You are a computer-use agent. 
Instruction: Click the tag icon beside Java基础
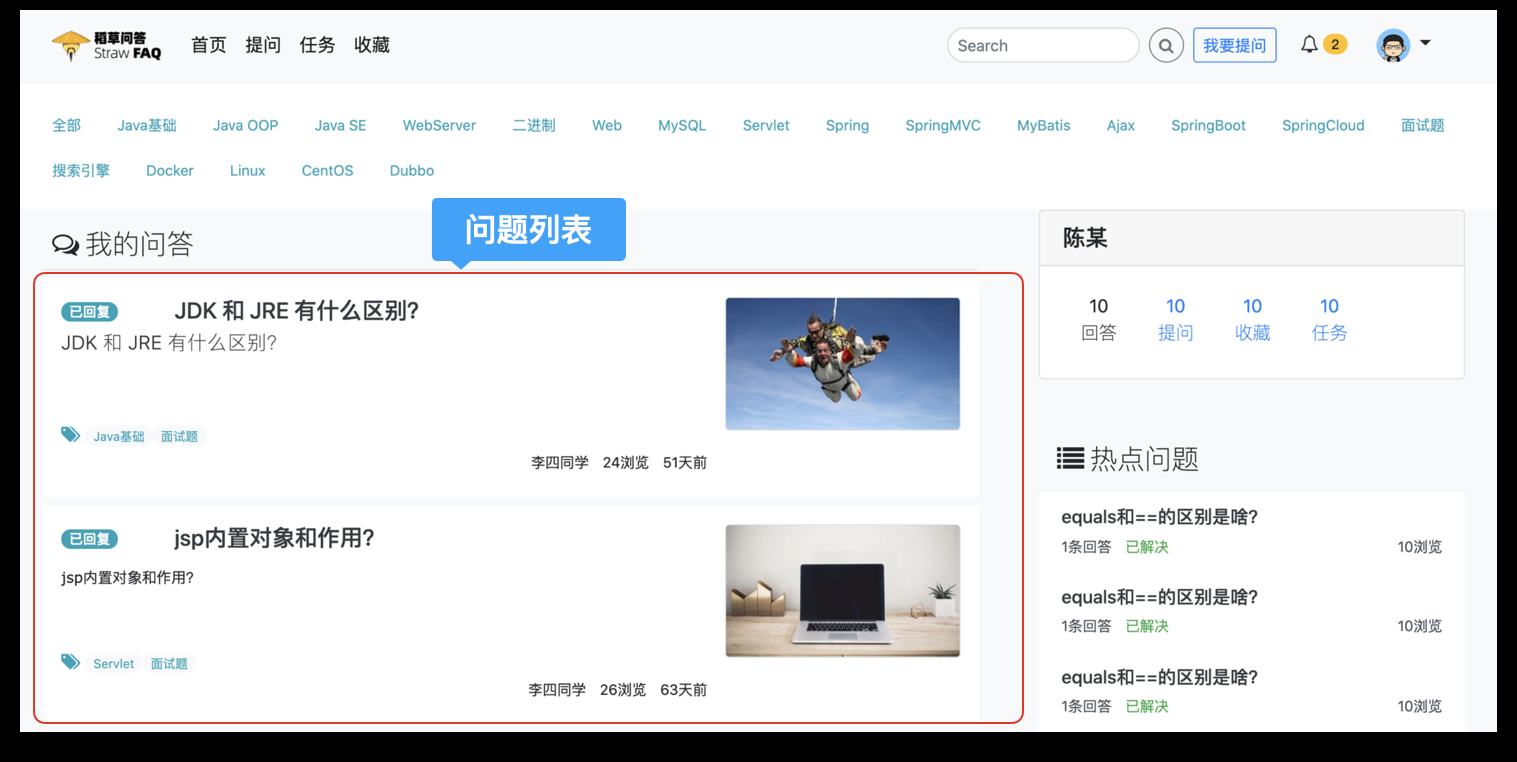point(70,434)
